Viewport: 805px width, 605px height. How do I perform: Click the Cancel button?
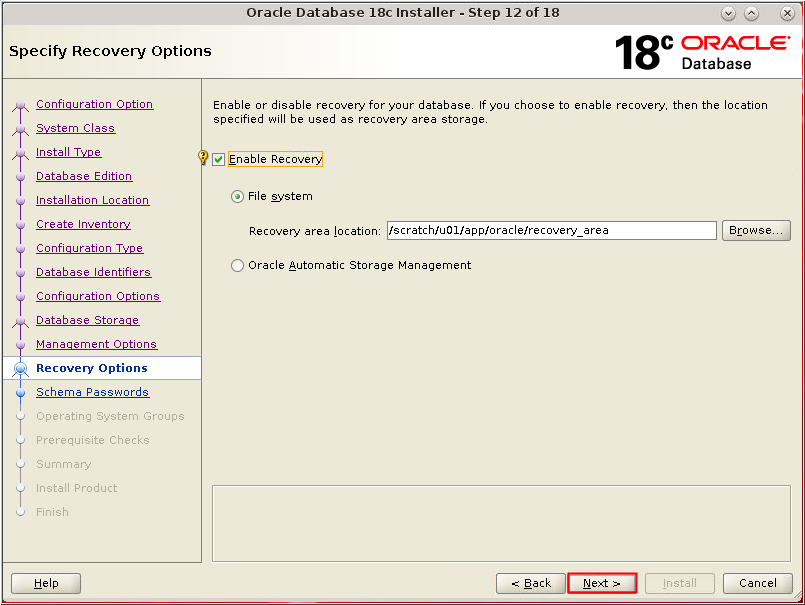point(758,583)
